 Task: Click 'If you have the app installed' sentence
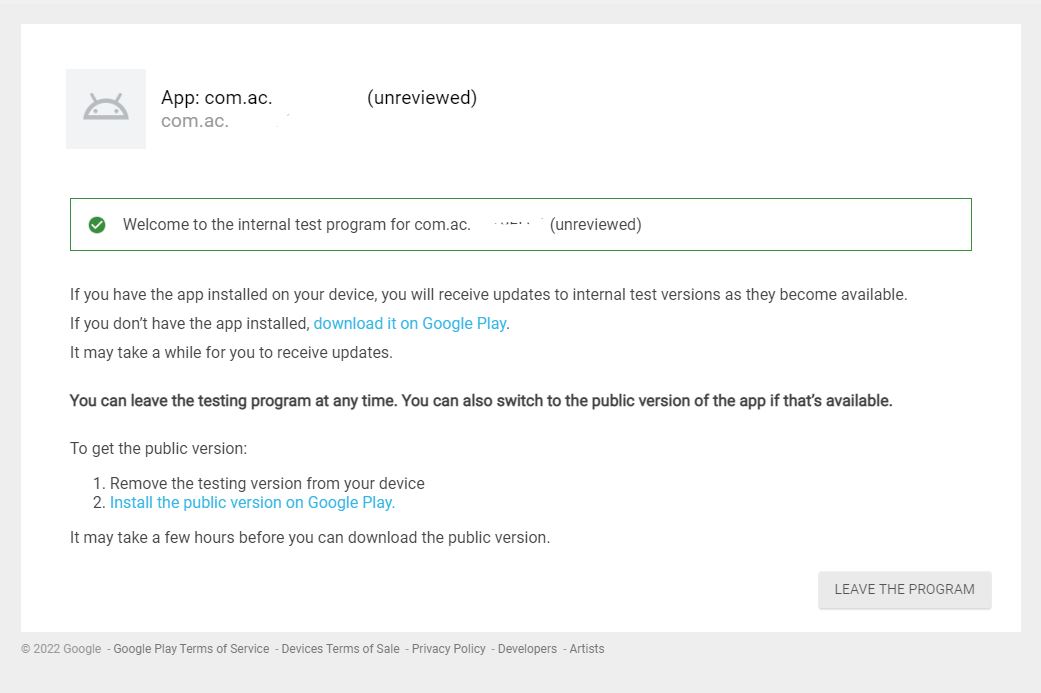click(489, 295)
